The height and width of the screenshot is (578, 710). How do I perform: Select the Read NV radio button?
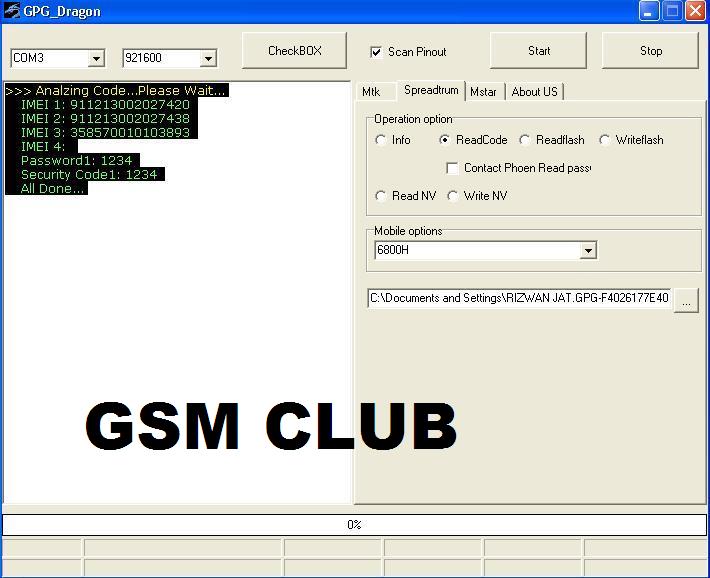[381, 196]
